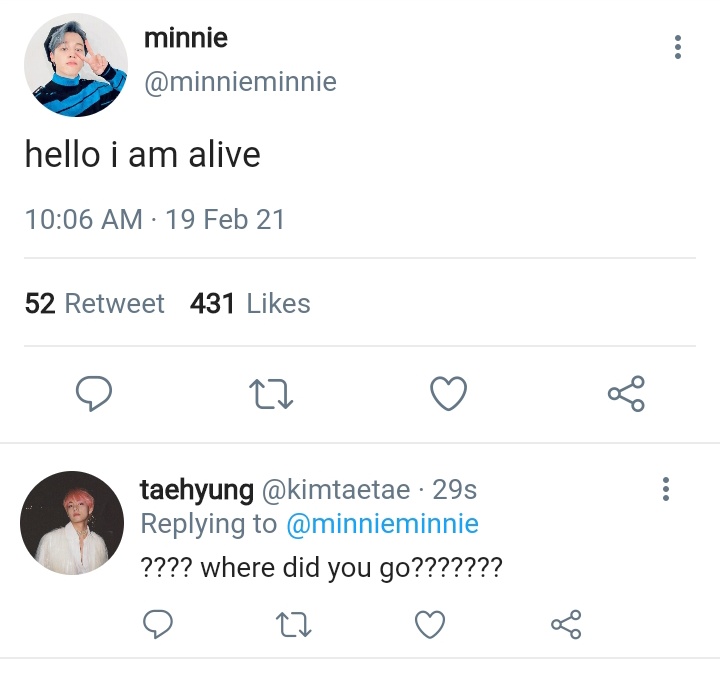This screenshot has width=720, height=673.
Task: Open the '???? where did you go' reply
Action: tap(321, 568)
